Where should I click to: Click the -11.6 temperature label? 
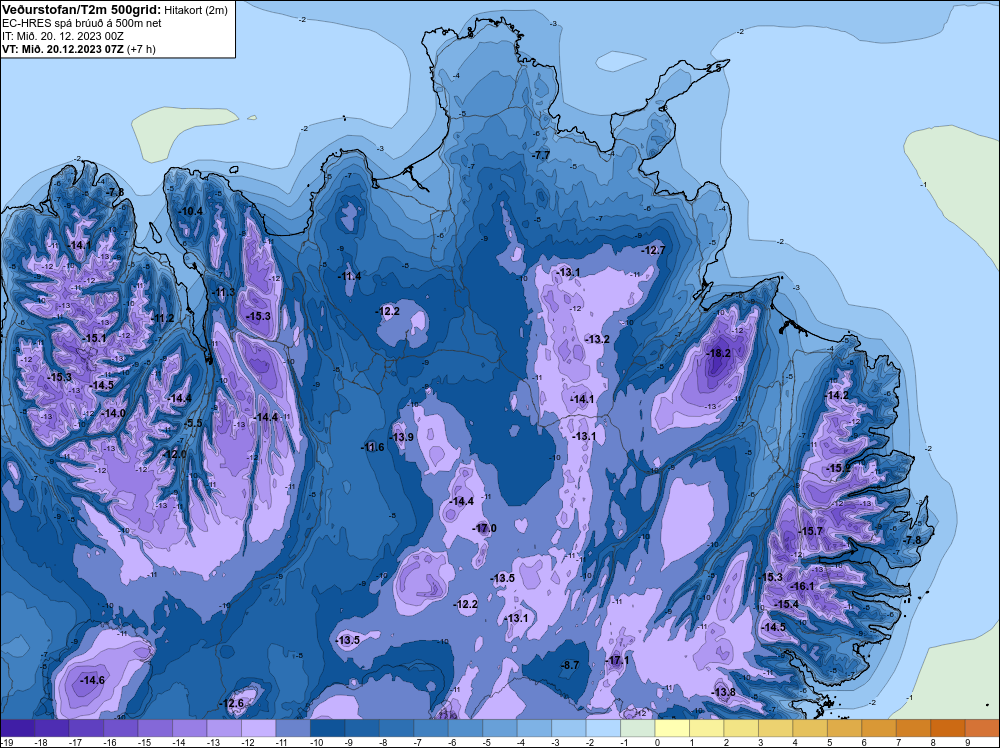(372, 447)
